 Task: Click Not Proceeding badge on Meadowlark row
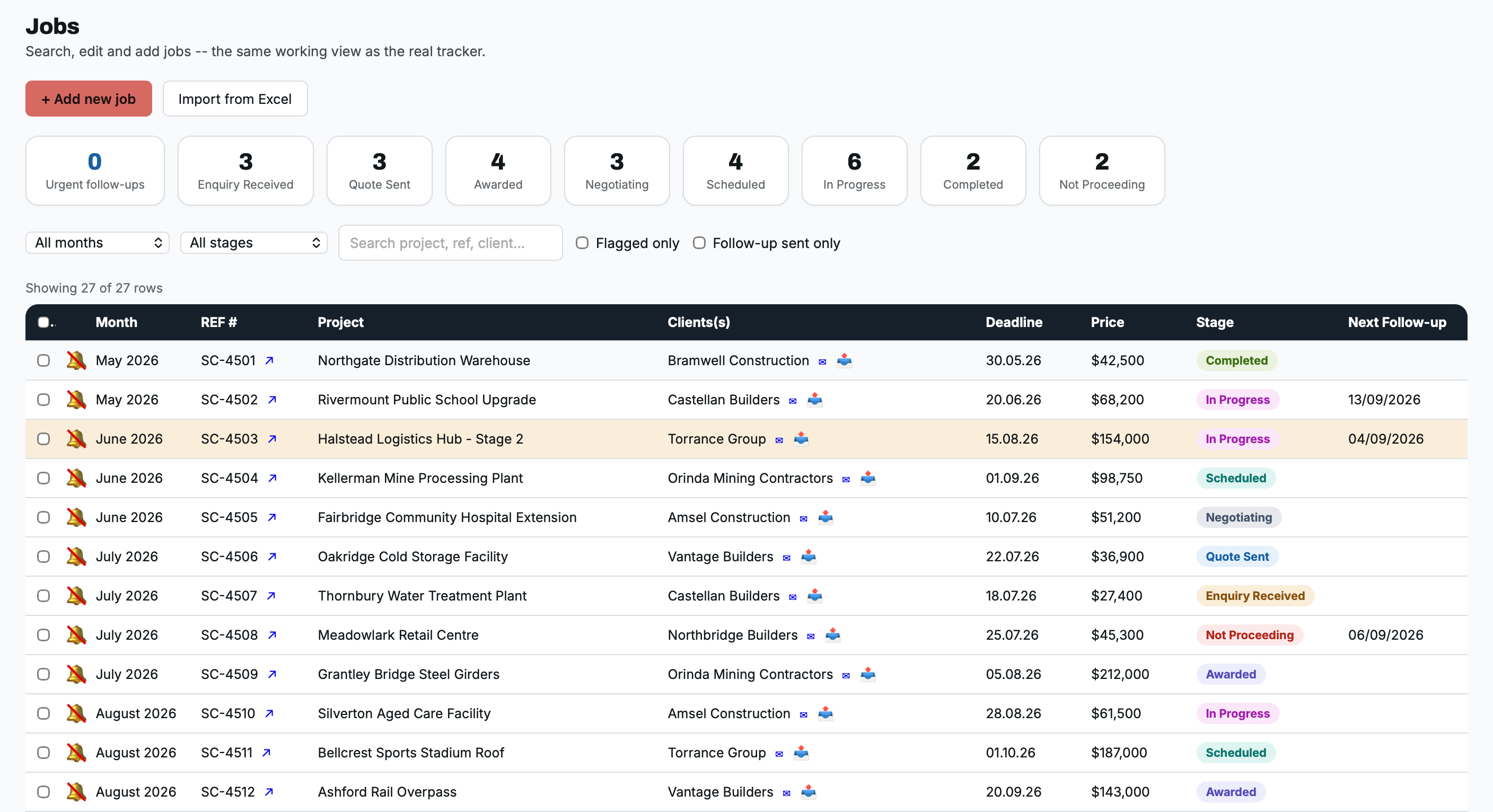coord(1250,634)
